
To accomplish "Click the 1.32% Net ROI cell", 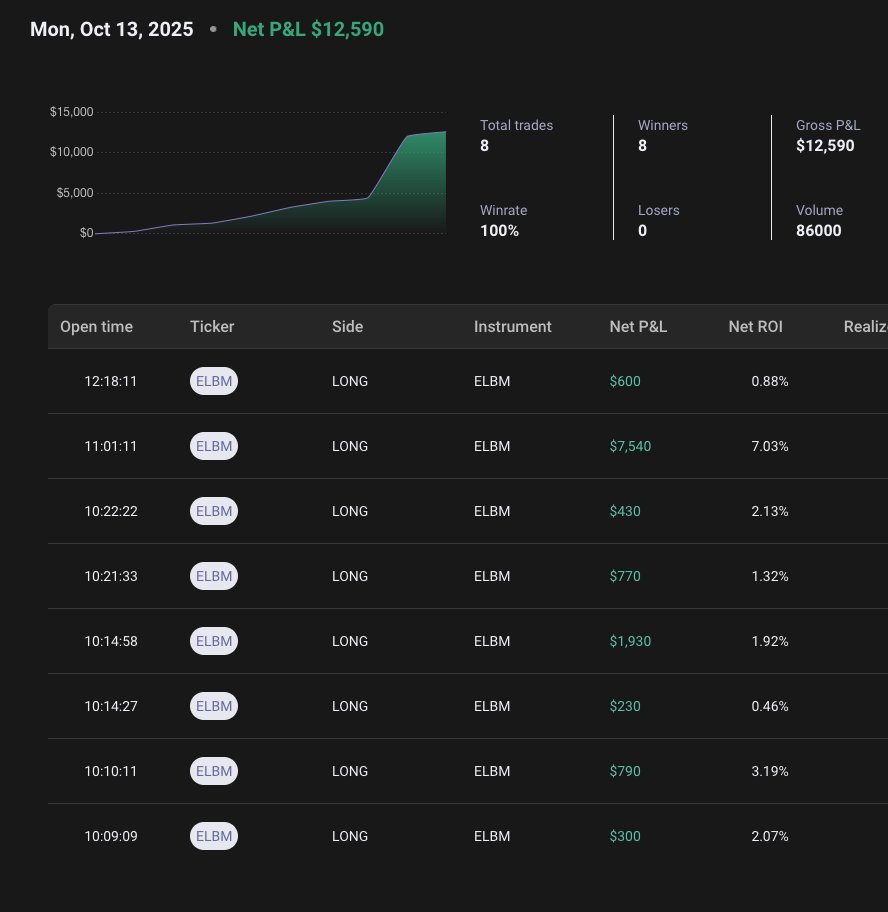I will click(770, 576).
